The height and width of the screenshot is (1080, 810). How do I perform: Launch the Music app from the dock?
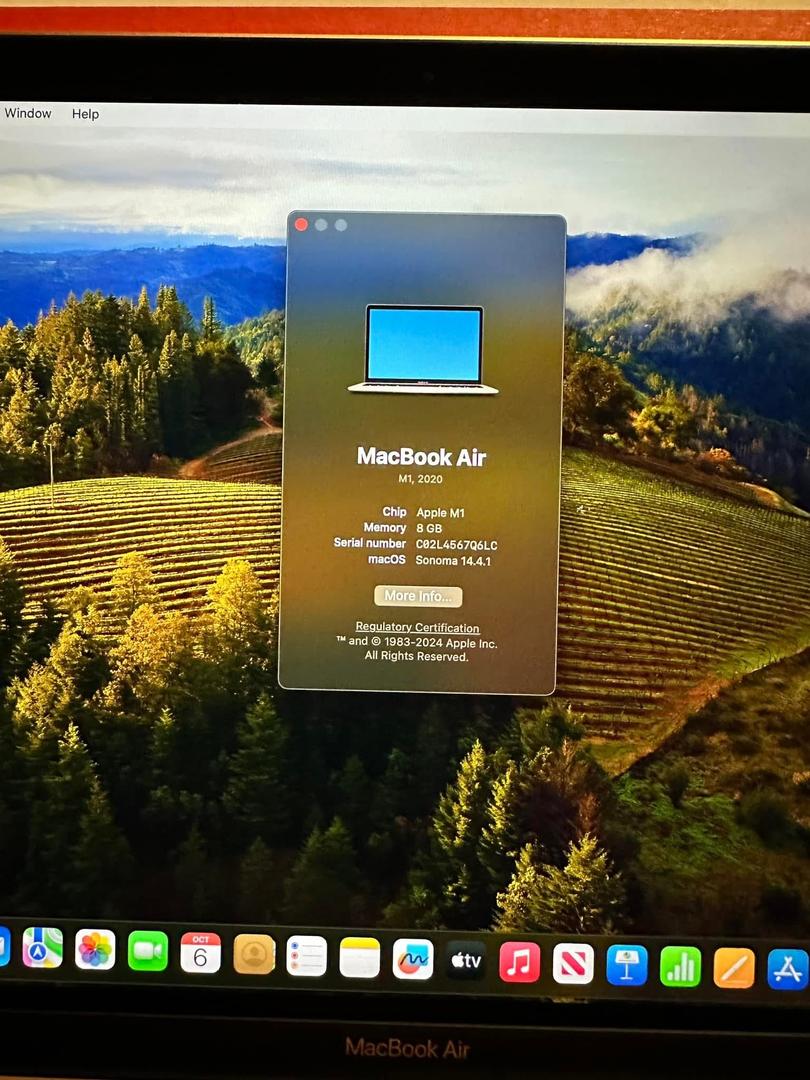(x=520, y=962)
